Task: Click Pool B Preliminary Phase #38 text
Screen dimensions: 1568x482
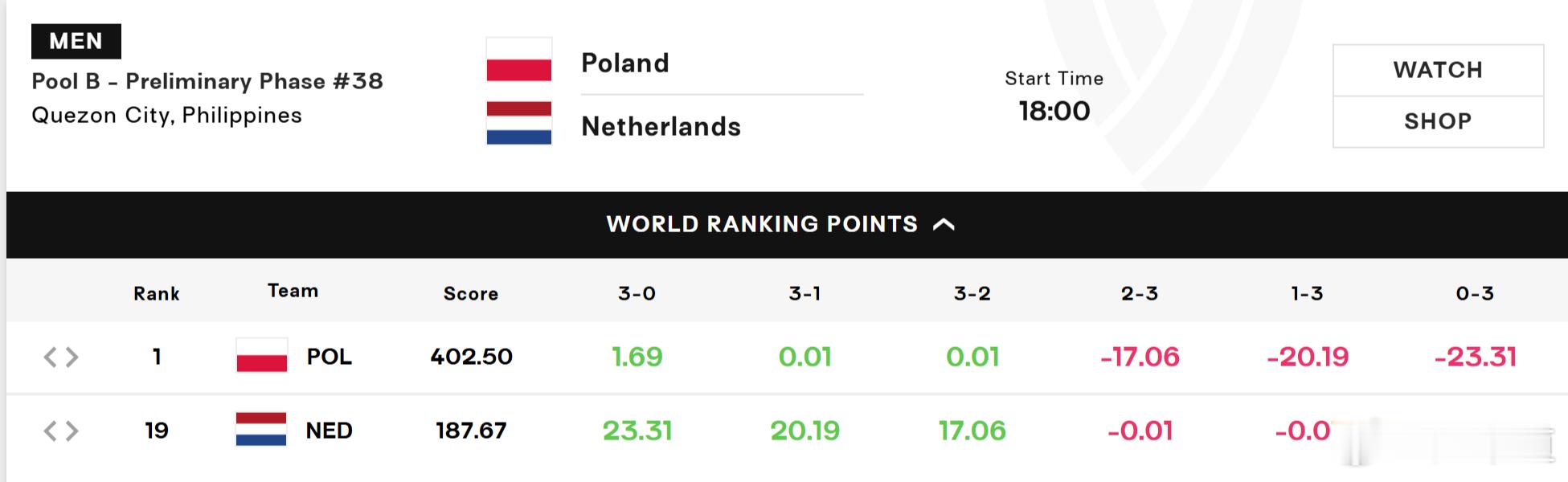Action: coord(207,81)
